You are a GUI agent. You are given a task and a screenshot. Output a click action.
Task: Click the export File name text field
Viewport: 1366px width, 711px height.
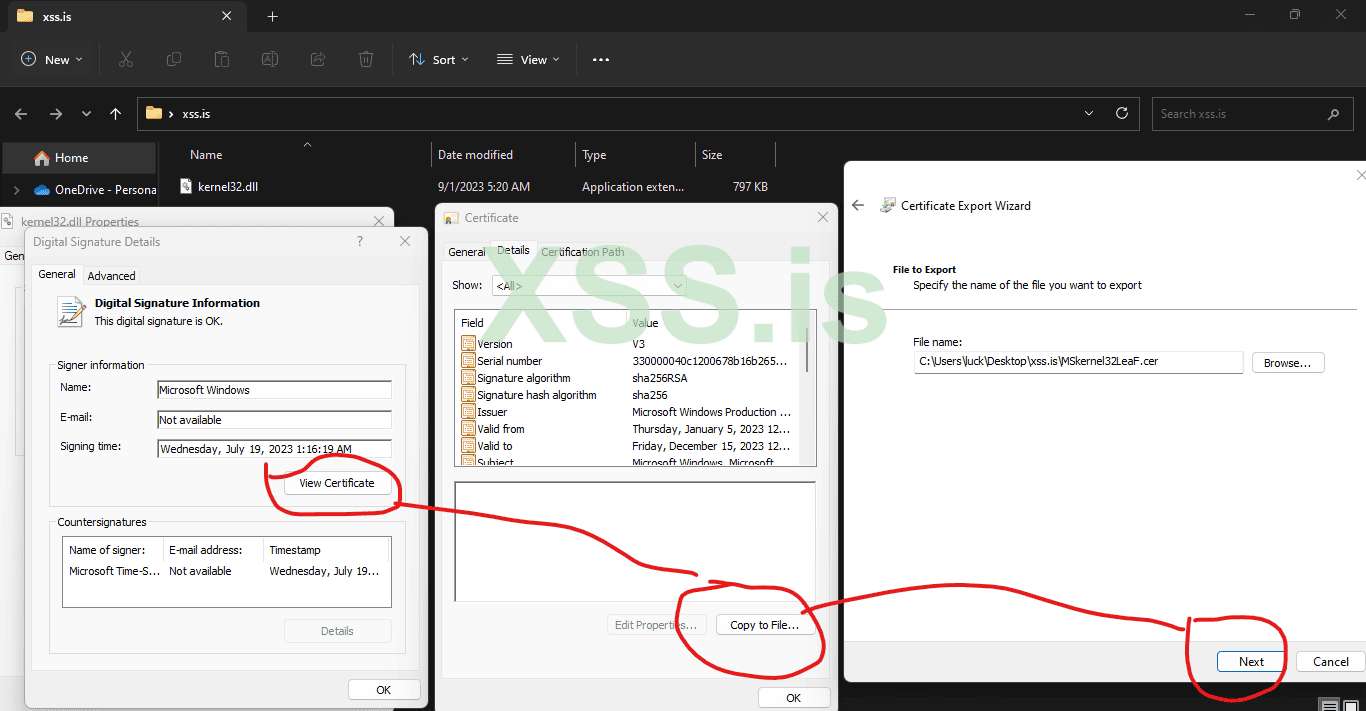pyautogui.click(x=1077, y=362)
